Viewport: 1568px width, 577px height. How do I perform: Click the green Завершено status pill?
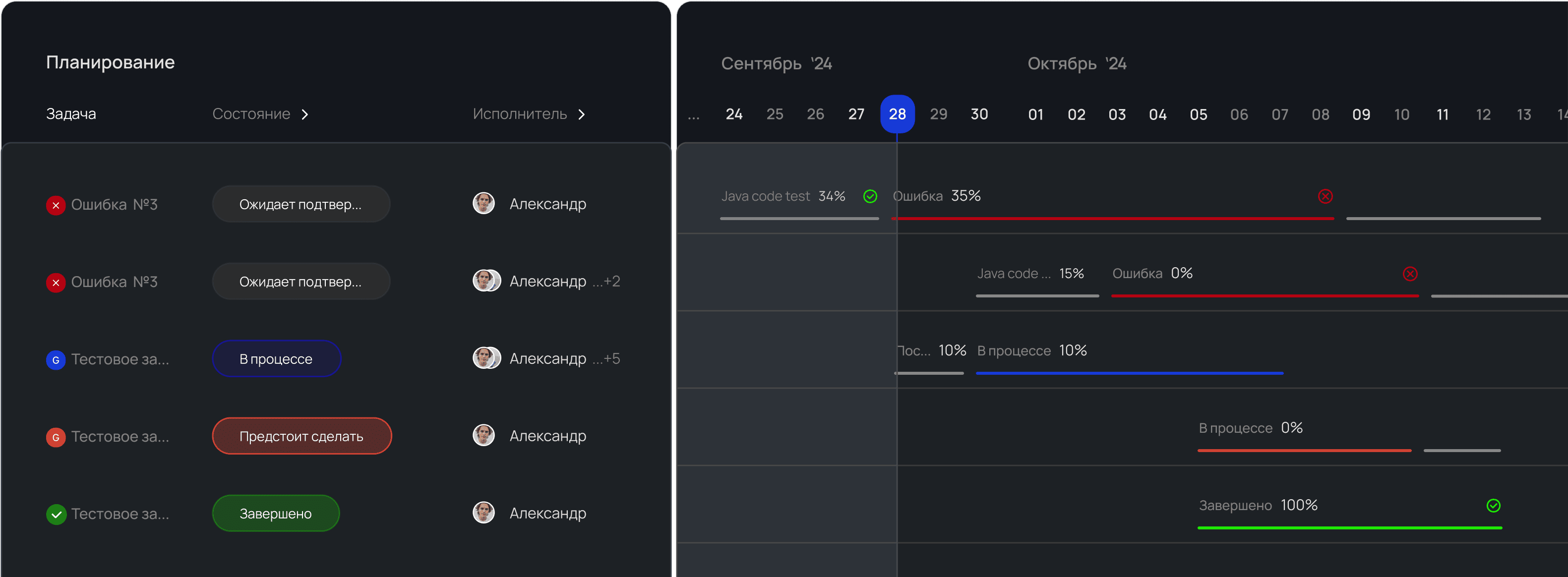(276, 513)
